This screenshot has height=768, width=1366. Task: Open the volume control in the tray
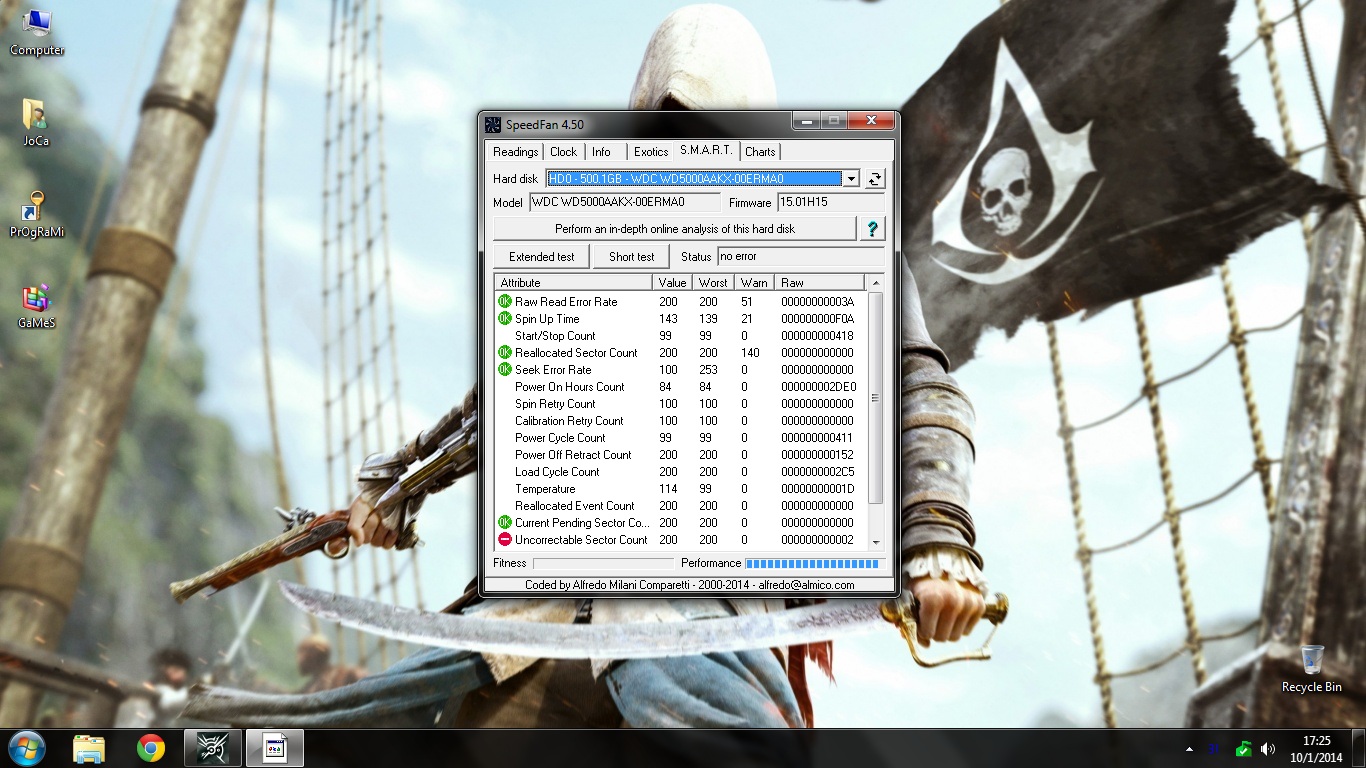1268,749
